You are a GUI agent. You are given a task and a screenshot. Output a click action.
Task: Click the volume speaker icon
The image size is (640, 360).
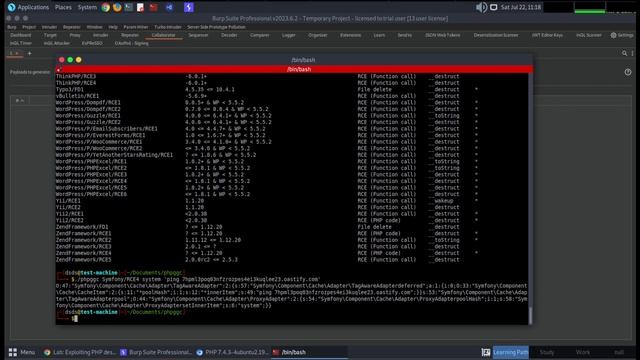481,7
